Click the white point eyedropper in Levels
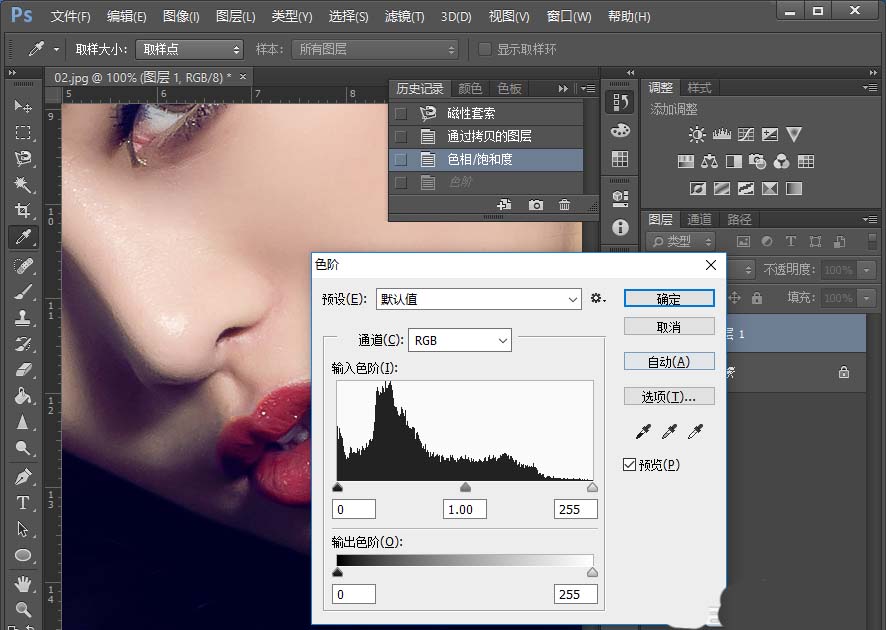886x630 pixels. click(x=695, y=431)
